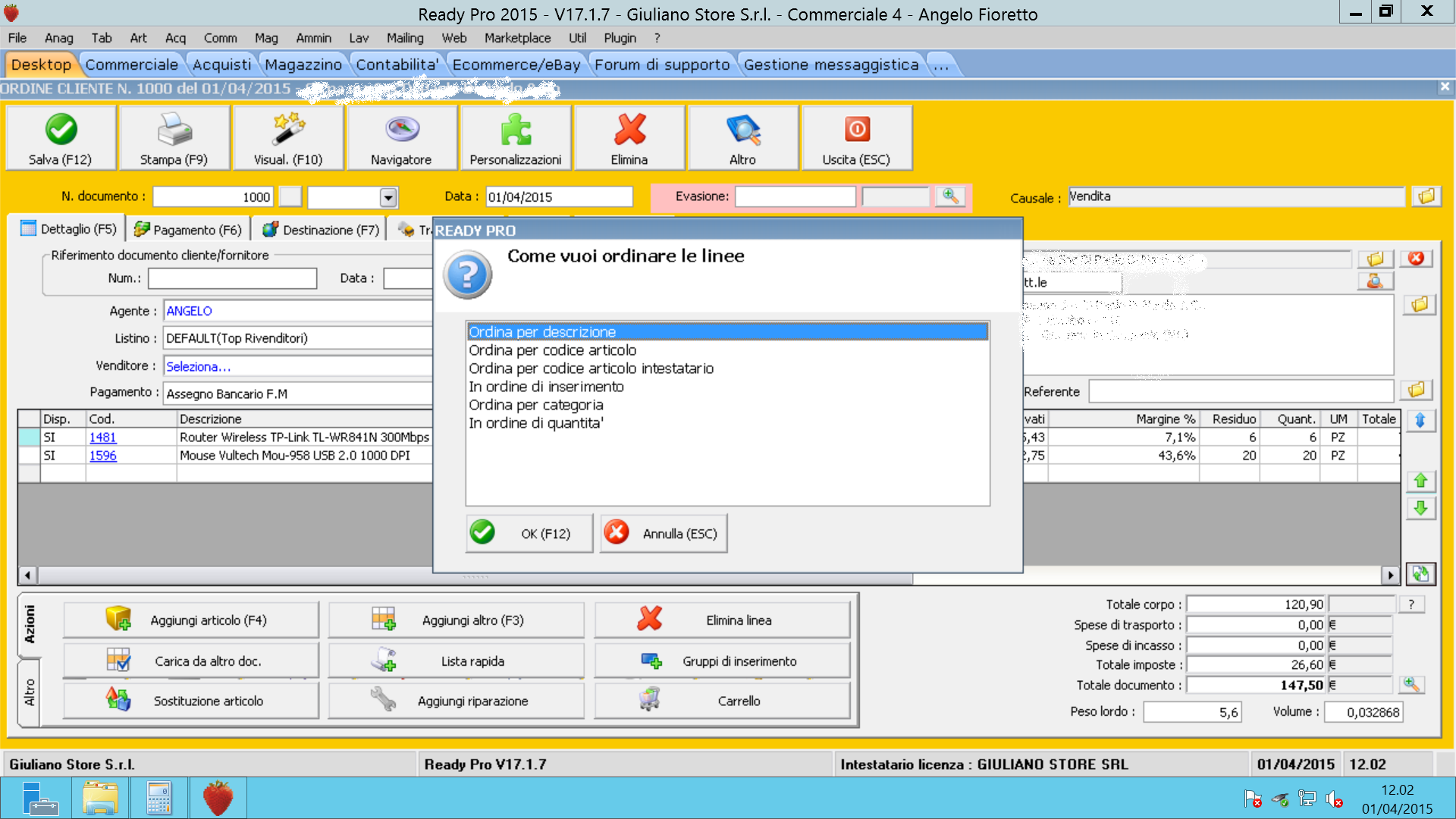The height and width of the screenshot is (819, 1456).
Task: Click the red X icon beside customer field
Action: (x=1416, y=259)
